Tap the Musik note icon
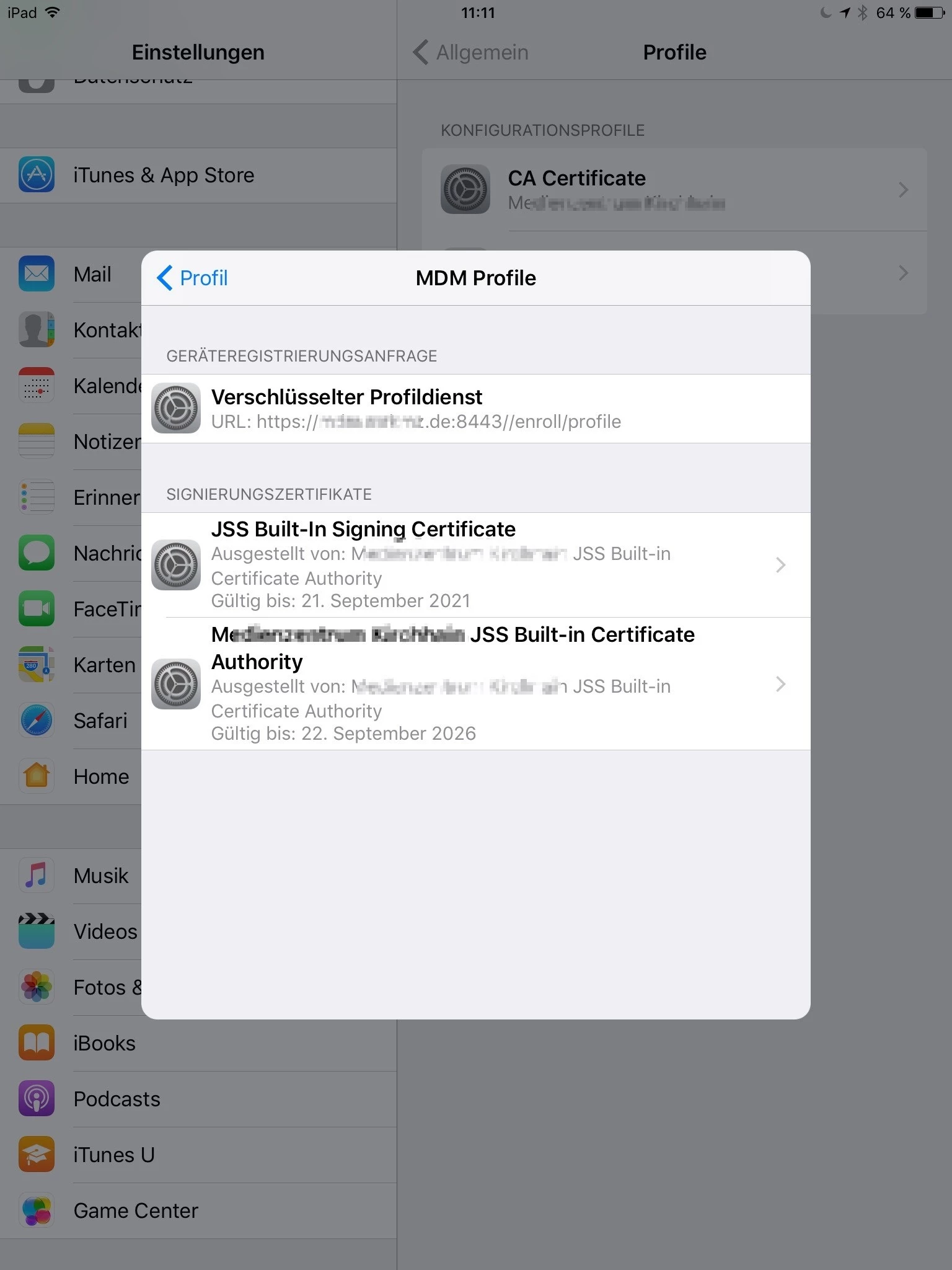 tap(37, 875)
